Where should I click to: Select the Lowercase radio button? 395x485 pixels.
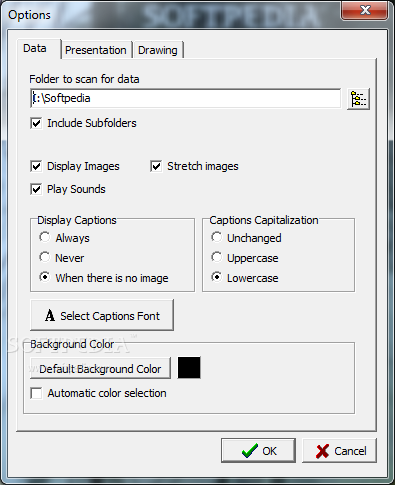tap(217, 277)
